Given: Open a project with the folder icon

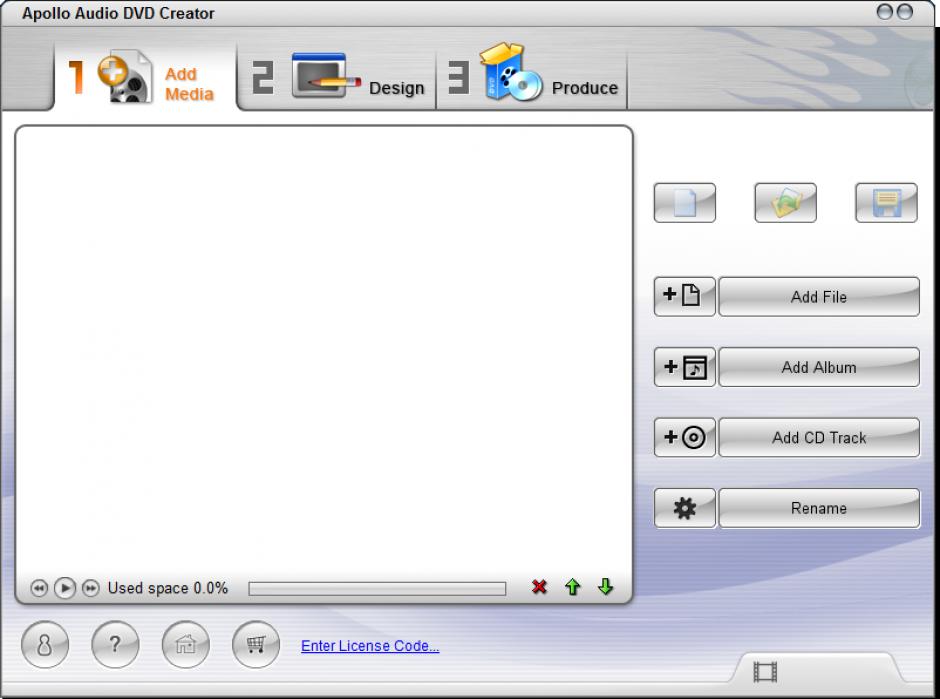Looking at the screenshot, I should point(785,203).
